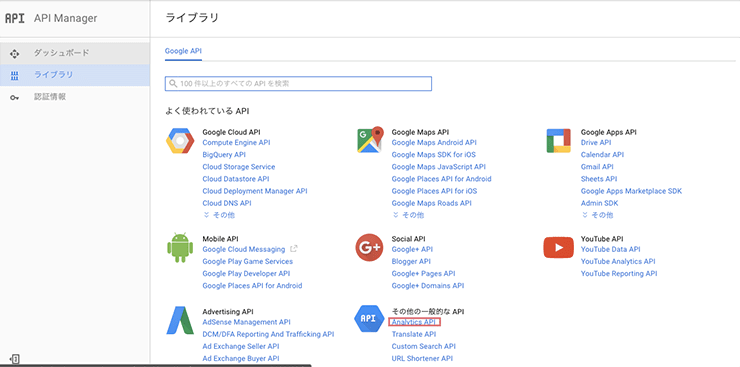Open Google Play Developer API link

pyautogui.click(x=246, y=274)
